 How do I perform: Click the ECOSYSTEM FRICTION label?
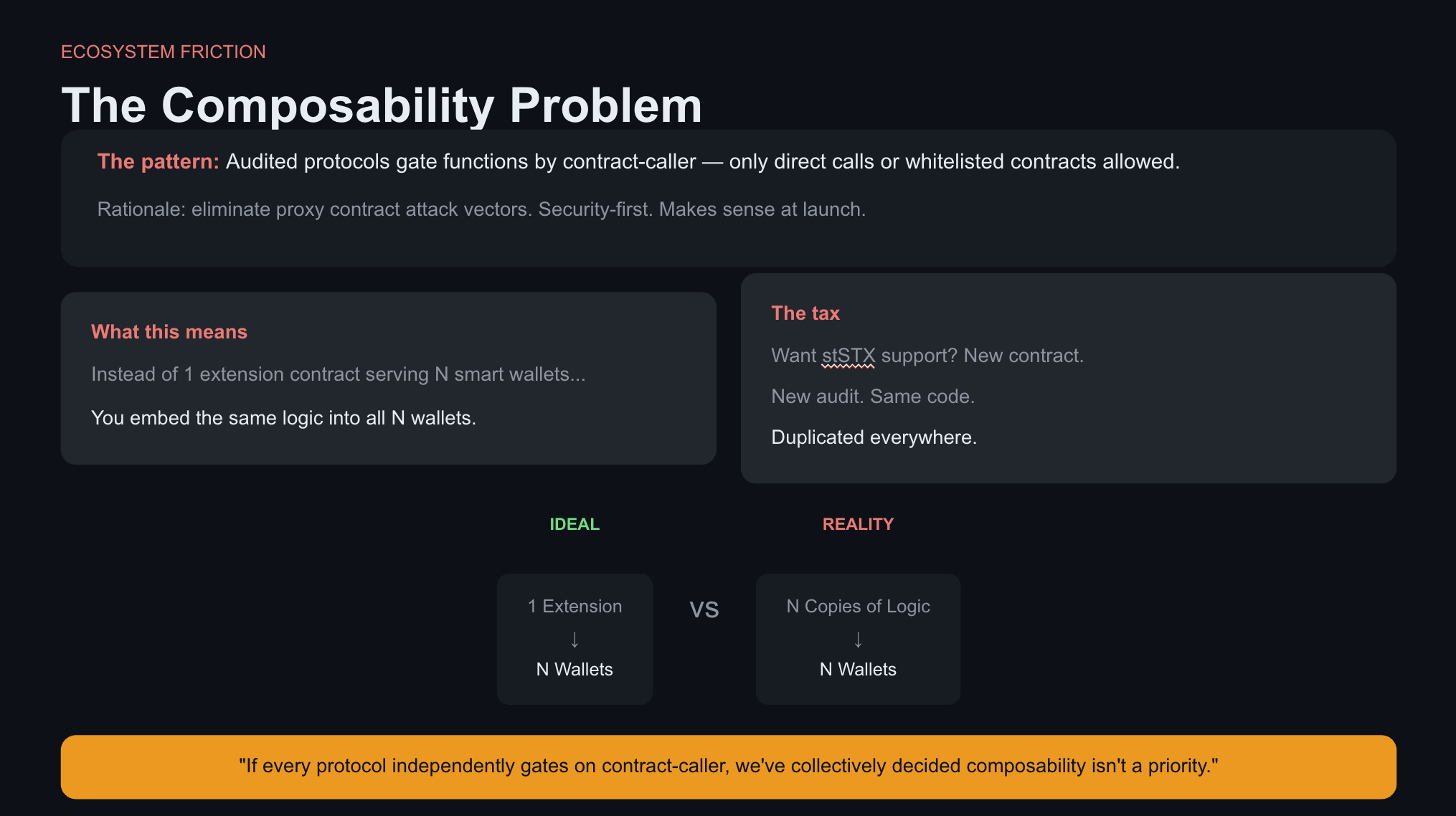163,52
